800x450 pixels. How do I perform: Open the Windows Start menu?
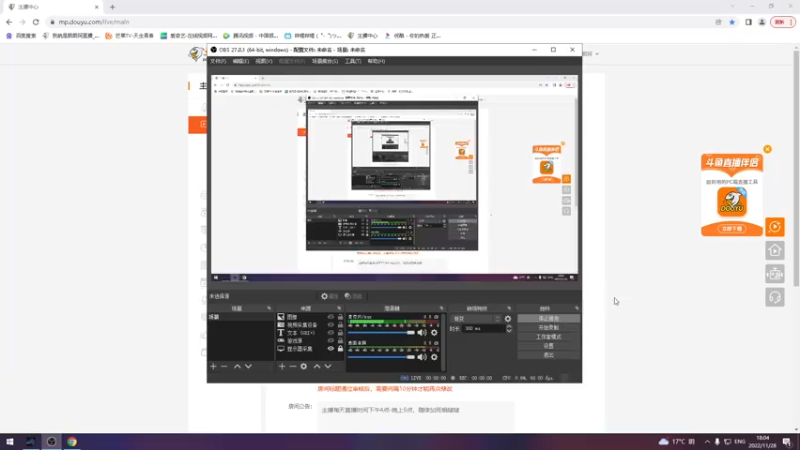coord(9,442)
